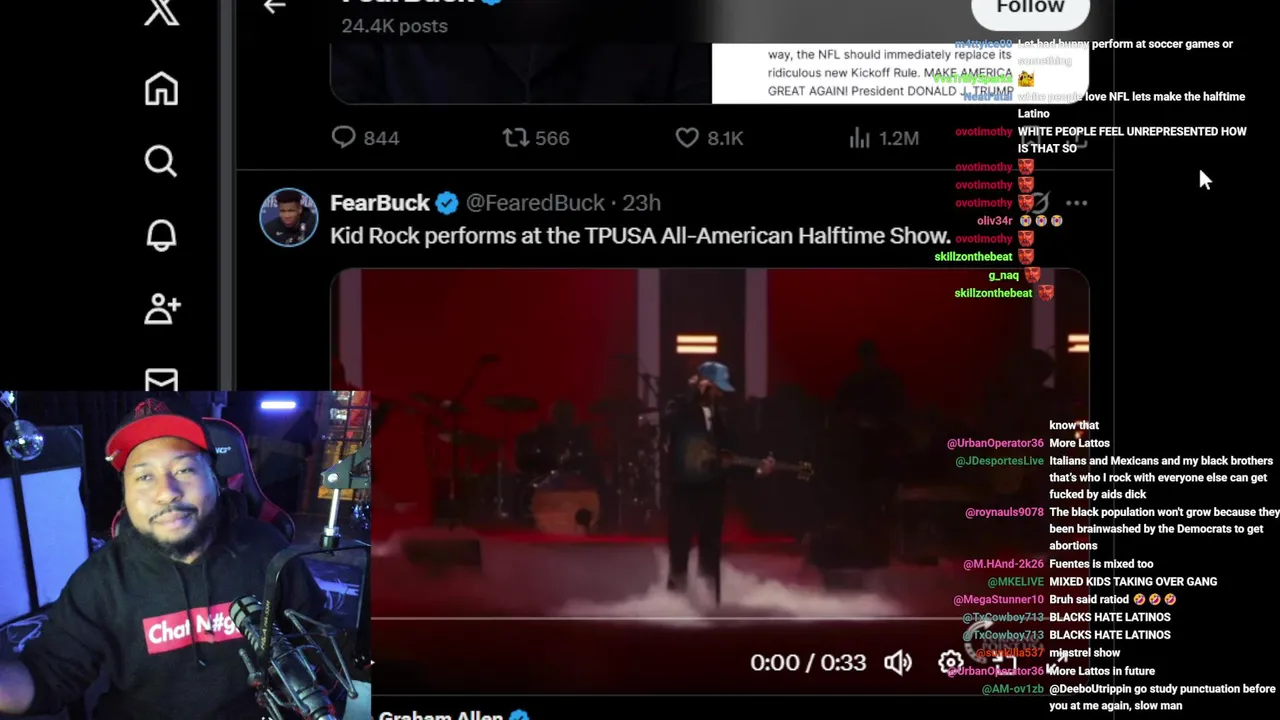Open the FearBuck display name link
The image size is (1280, 720).
[x=380, y=203]
